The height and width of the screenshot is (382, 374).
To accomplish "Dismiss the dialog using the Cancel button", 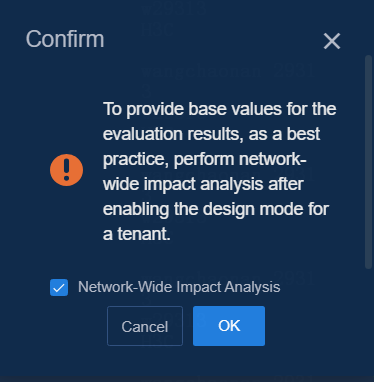I will tap(145, 326).
